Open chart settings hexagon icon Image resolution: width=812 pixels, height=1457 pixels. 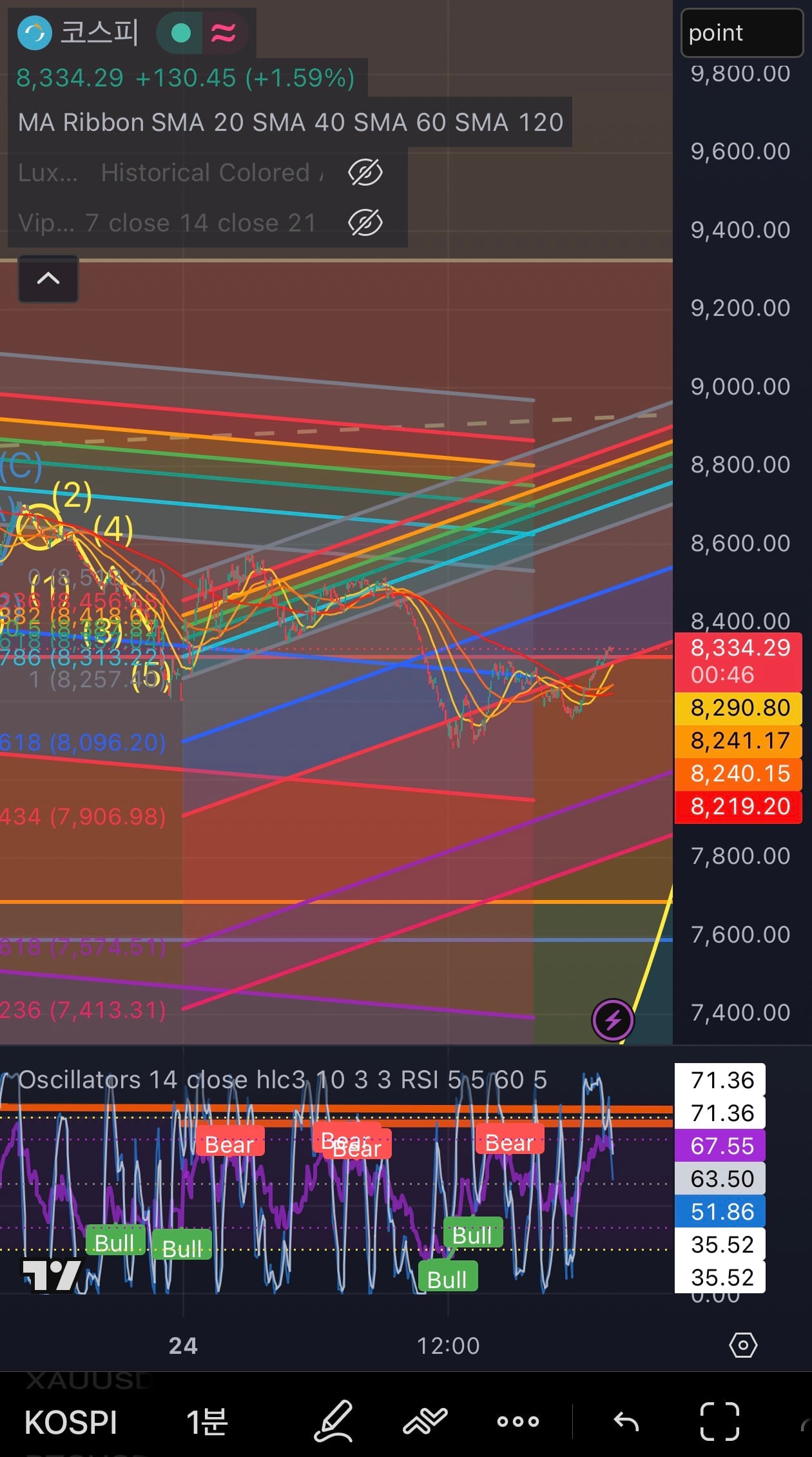pyautogui.click(x=743, y=1345)
